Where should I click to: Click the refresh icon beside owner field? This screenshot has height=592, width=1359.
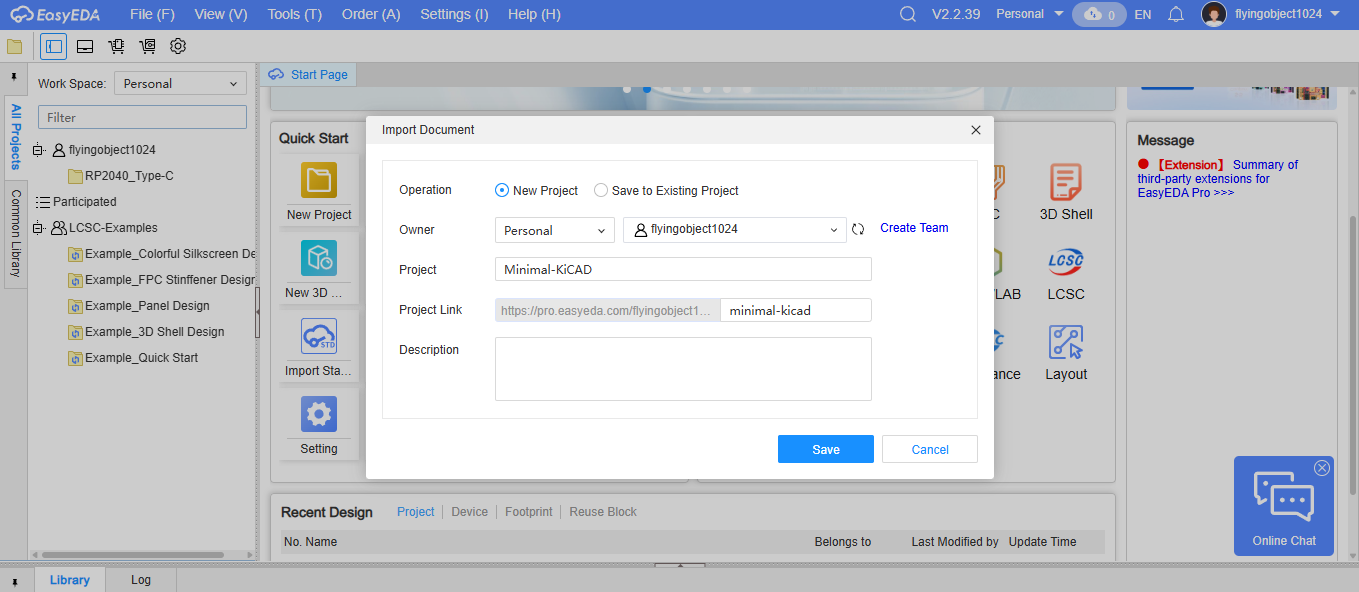(858, 230)
